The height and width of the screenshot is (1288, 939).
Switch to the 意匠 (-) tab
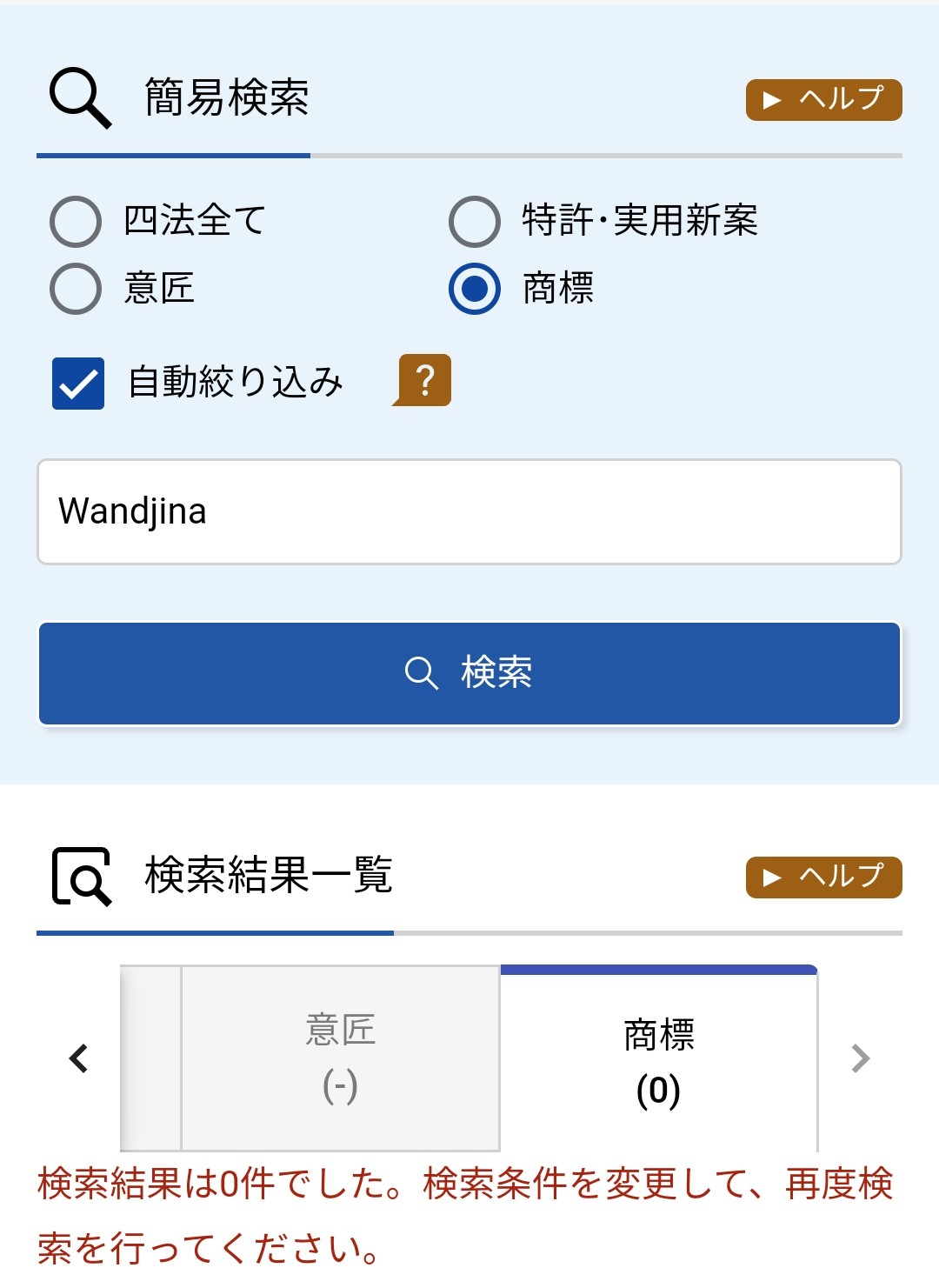340,1058
